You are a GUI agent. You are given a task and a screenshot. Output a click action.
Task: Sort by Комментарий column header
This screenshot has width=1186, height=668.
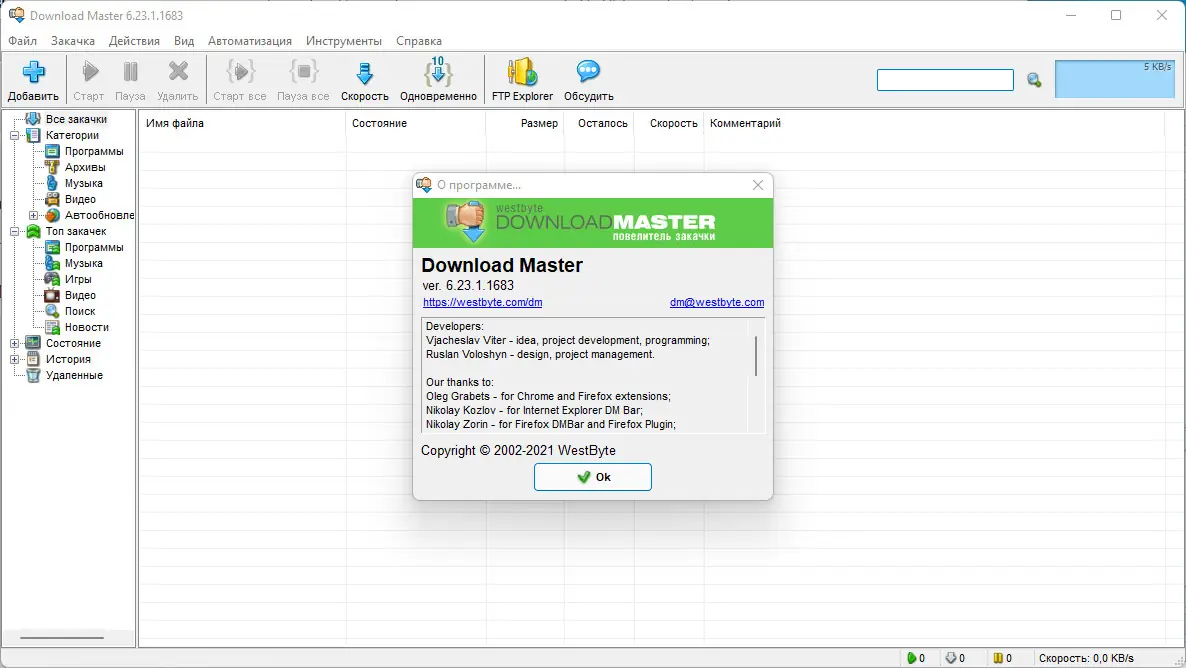(x=745, y=123)
